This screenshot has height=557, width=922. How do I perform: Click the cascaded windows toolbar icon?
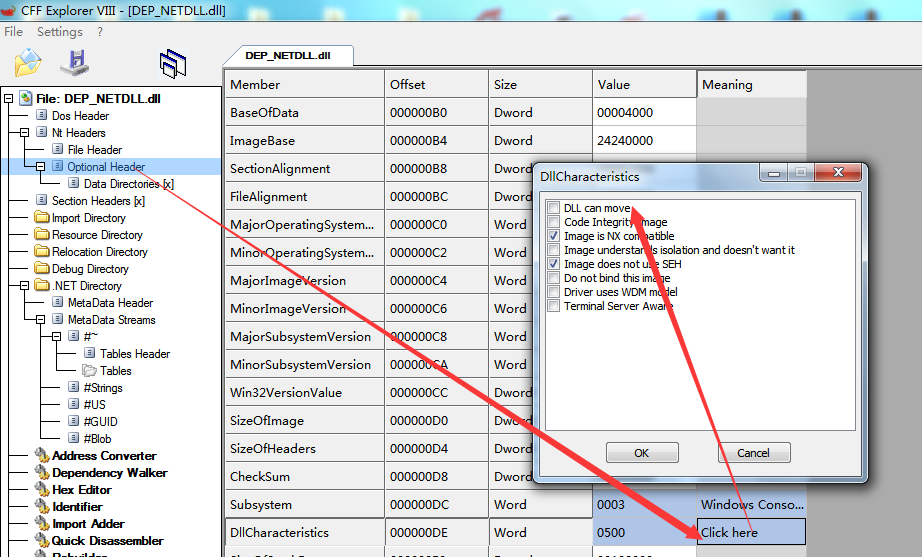click(173, 64)
